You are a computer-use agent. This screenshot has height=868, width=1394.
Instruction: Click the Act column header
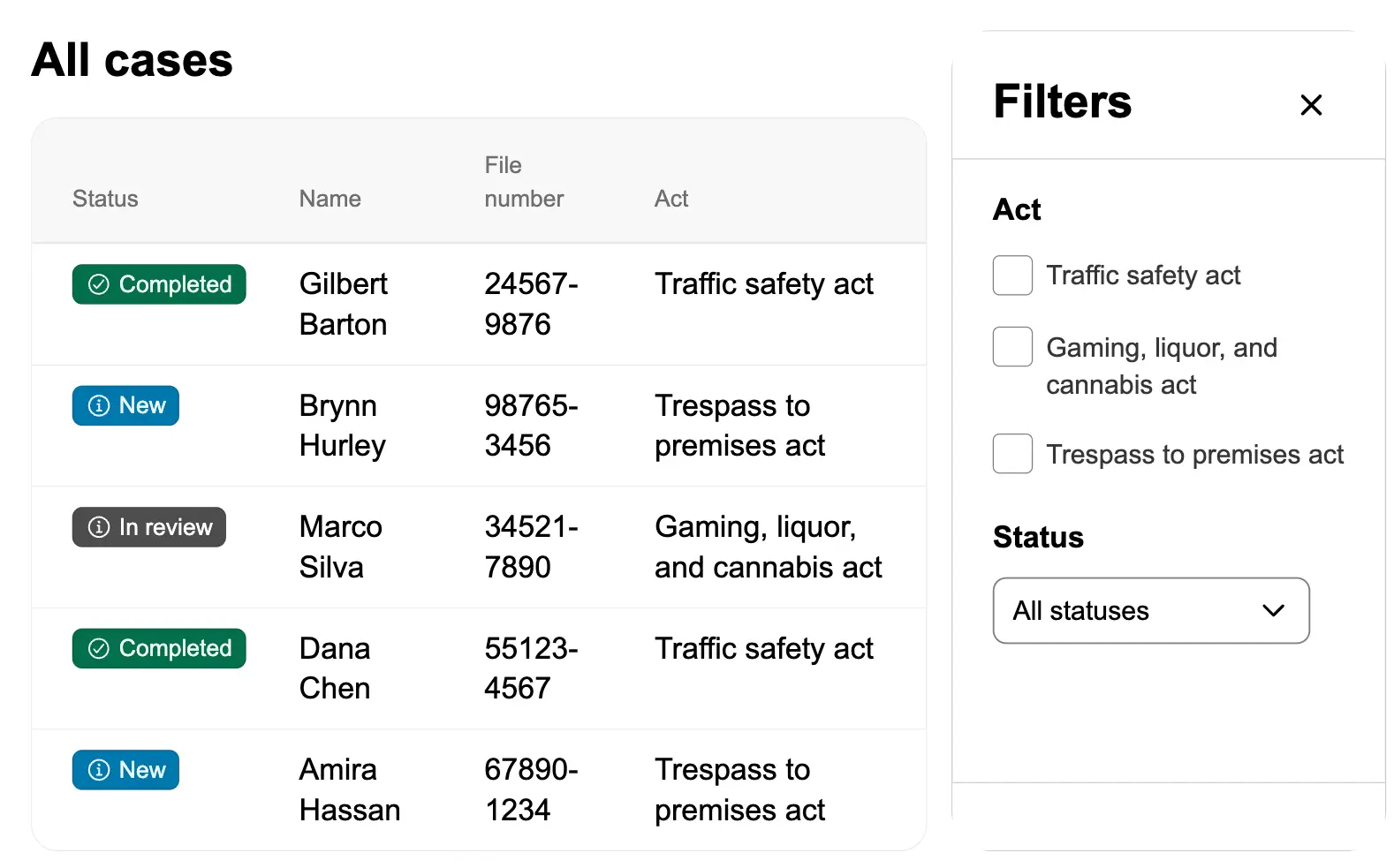pos(671,199)
